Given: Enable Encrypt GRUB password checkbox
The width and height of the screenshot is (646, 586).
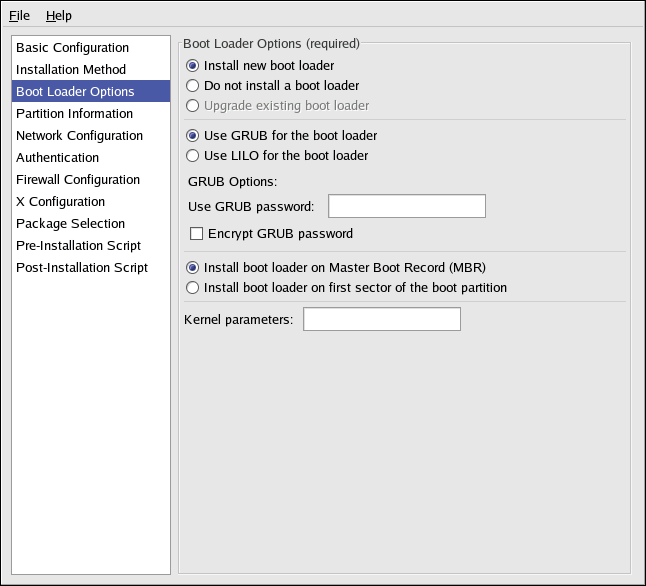Looking at the screenshot, I should (x=197, y=234).
